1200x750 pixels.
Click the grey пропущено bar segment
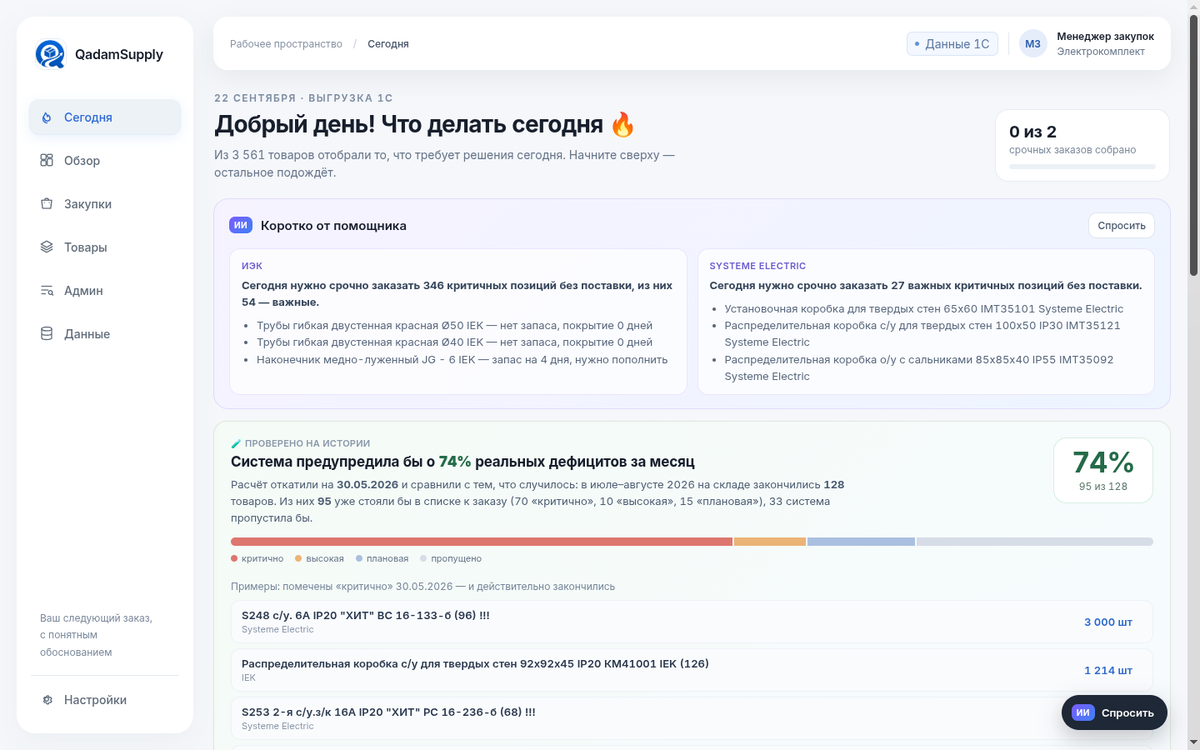click(x=1035, y=542)
